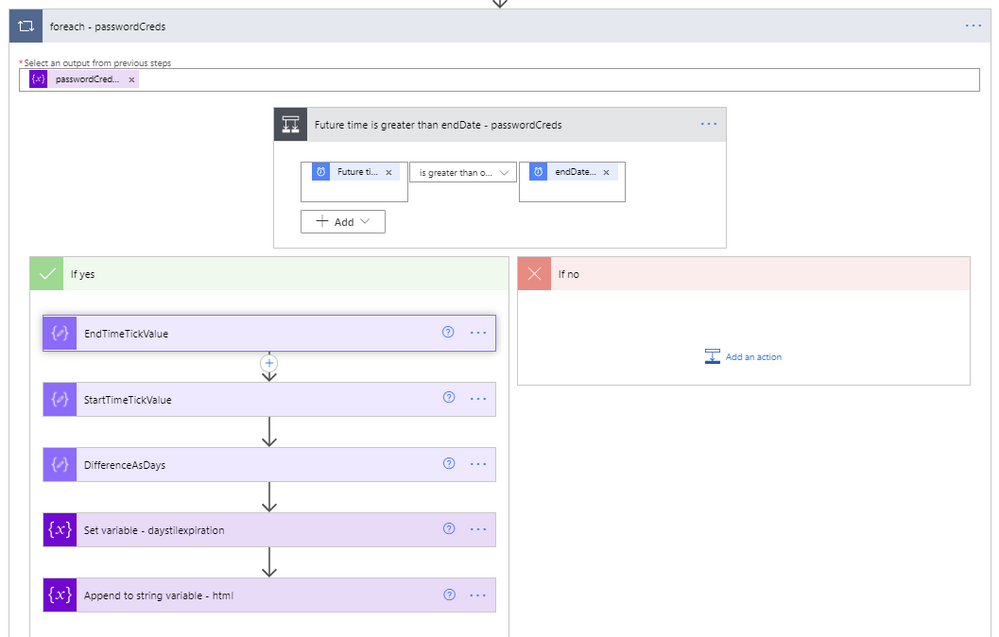Click the StartTimeTickValue compose icon
Viewport: 999px width, 637px height.
coord(60,399)
